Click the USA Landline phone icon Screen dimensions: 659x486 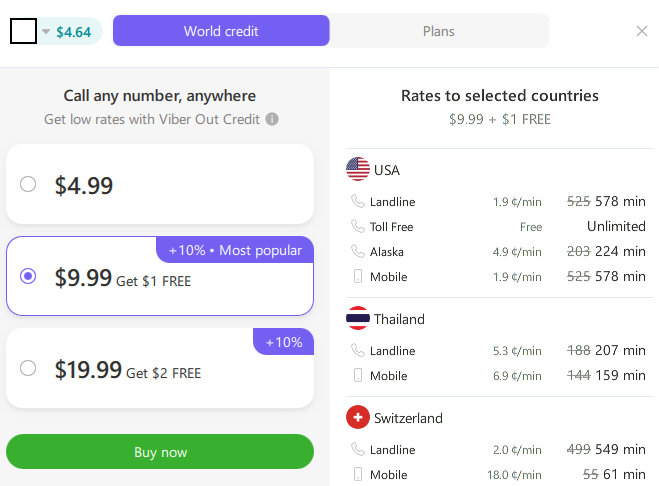(358, 201)
